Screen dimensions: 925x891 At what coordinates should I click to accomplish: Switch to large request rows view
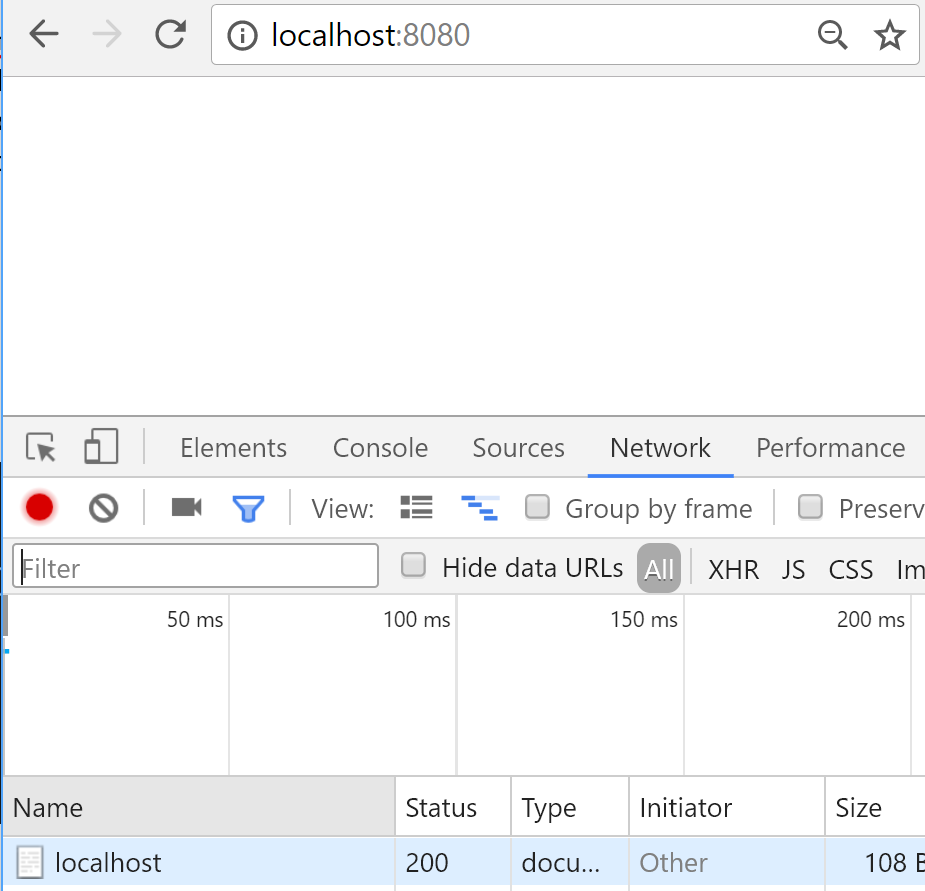[x=416, y=508]
